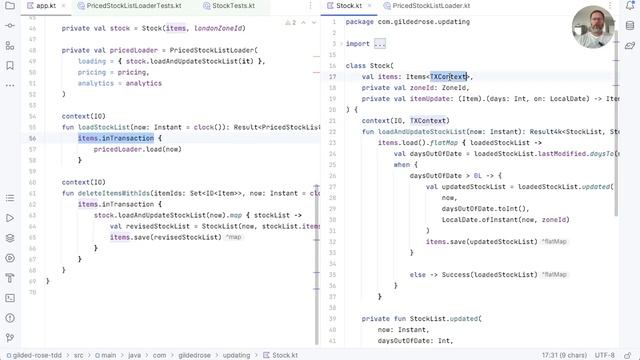Open the Problems tool window
This screenshot has height=360, width=640.
[10, 318]
